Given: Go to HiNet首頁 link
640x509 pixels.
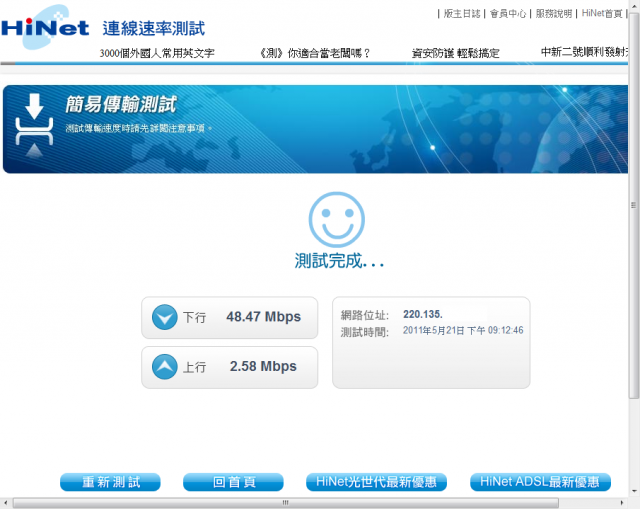Looking at the screenshot, I should tap(602, 13).
